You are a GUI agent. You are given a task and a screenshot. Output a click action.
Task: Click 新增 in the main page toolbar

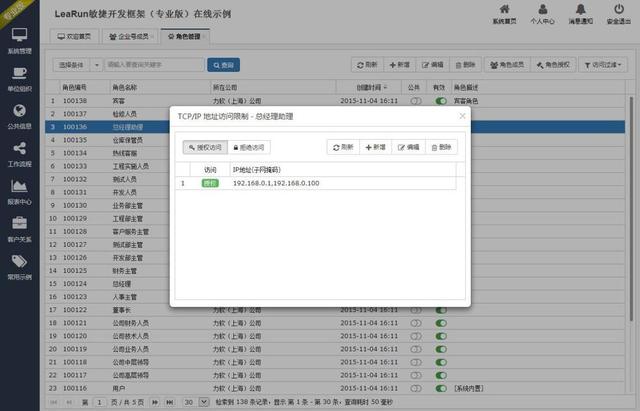pyautogui.click(x=400, y=65)
